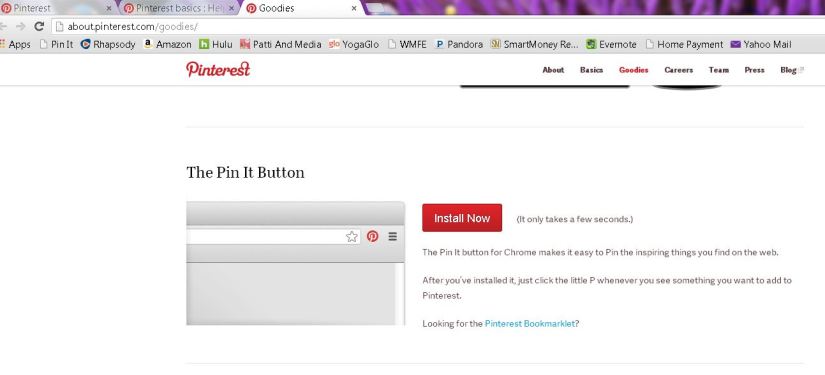Go to the Careers page
The image size is (825, 375).
point(678,70)
